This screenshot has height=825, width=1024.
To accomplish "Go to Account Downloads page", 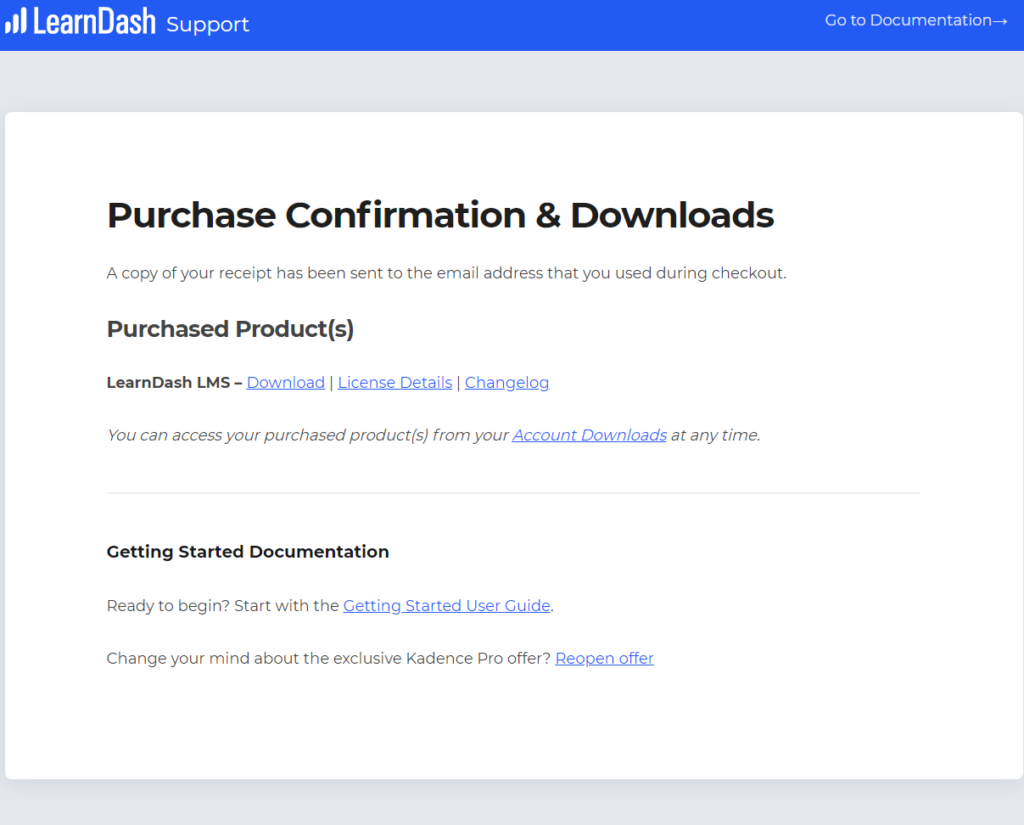I will coord(589,435).
